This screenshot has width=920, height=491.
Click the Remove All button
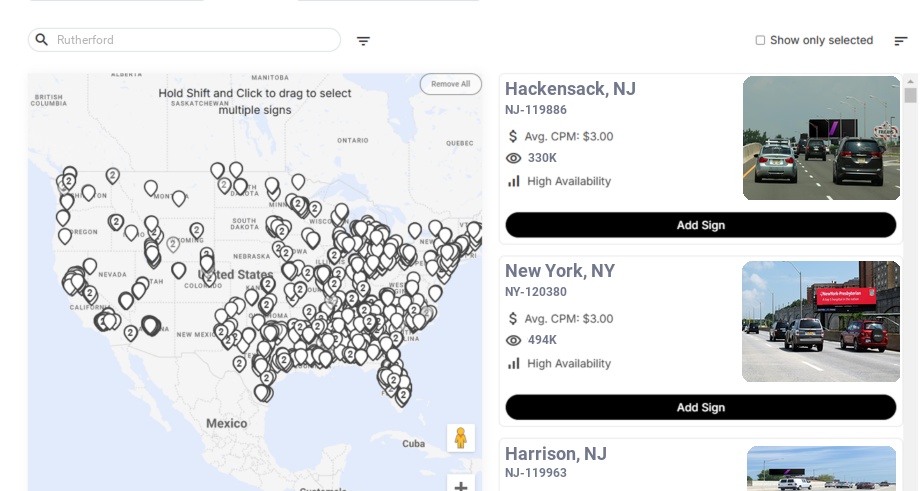450,84
